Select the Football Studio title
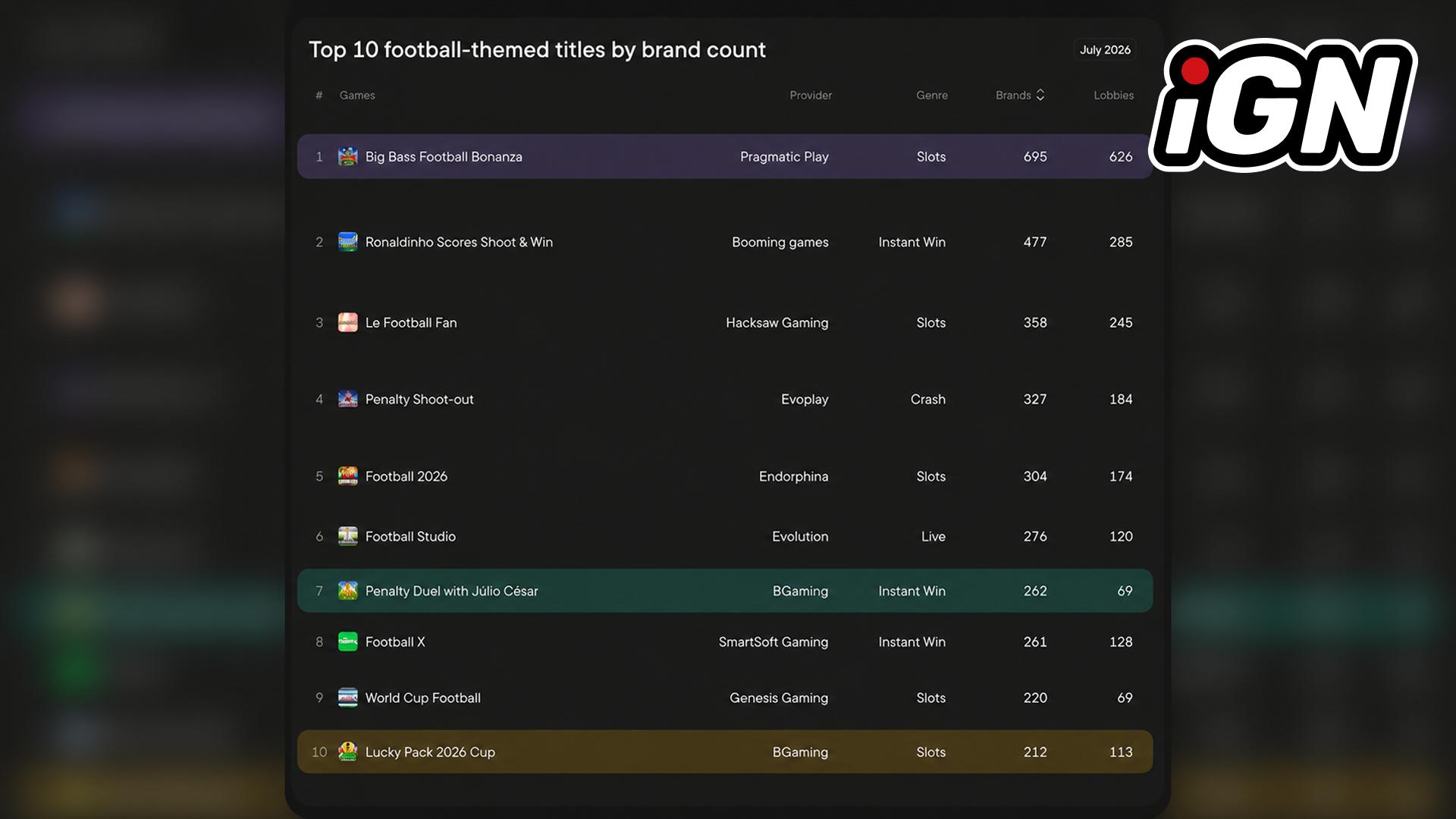 point(410,536)
